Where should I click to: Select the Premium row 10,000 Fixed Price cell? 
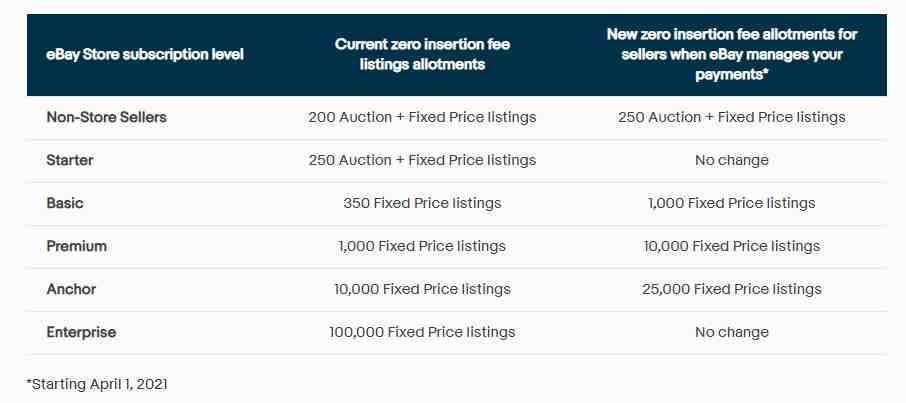[x=732, y=246]
